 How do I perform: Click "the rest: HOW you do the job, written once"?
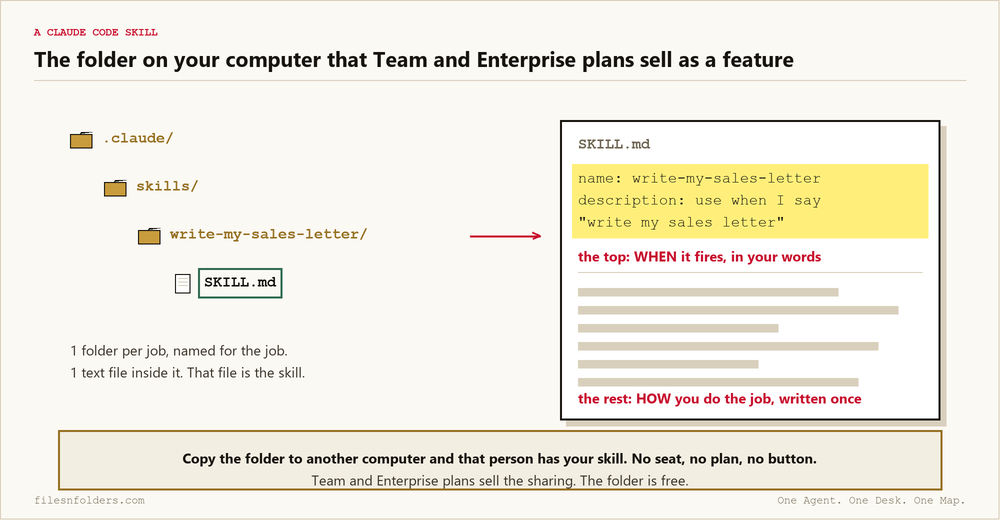click(719, 399)
